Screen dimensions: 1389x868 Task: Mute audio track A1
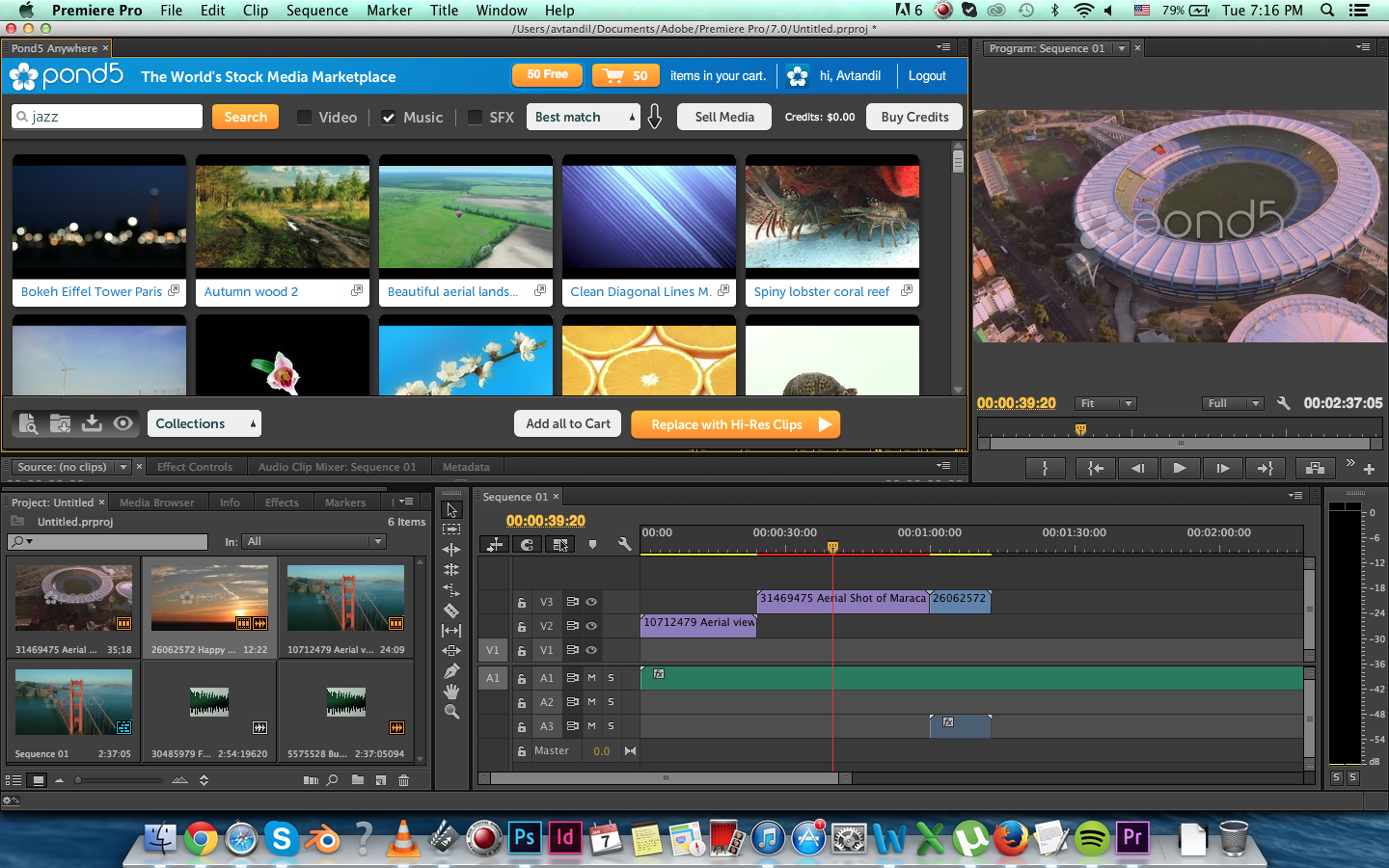pyautogui.click(x=591, y=678)
